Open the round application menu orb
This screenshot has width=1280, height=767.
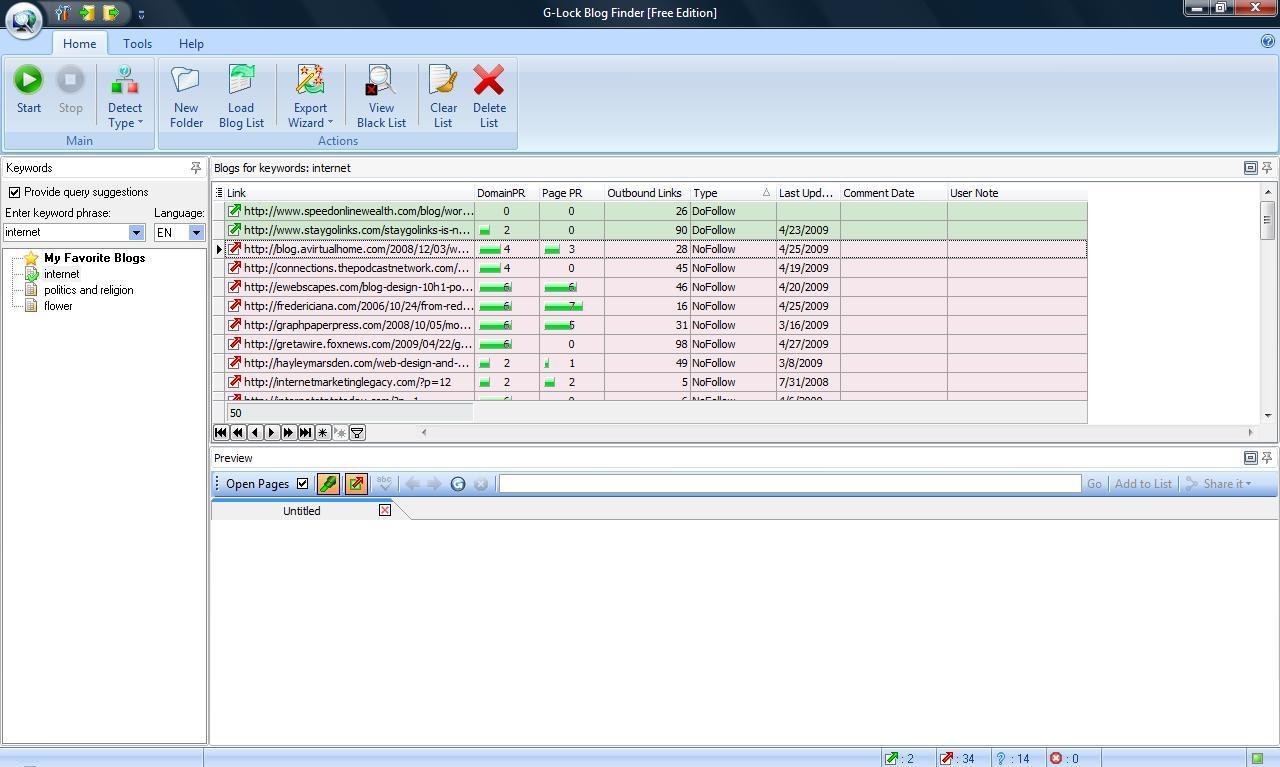click(x=24, y=19)
